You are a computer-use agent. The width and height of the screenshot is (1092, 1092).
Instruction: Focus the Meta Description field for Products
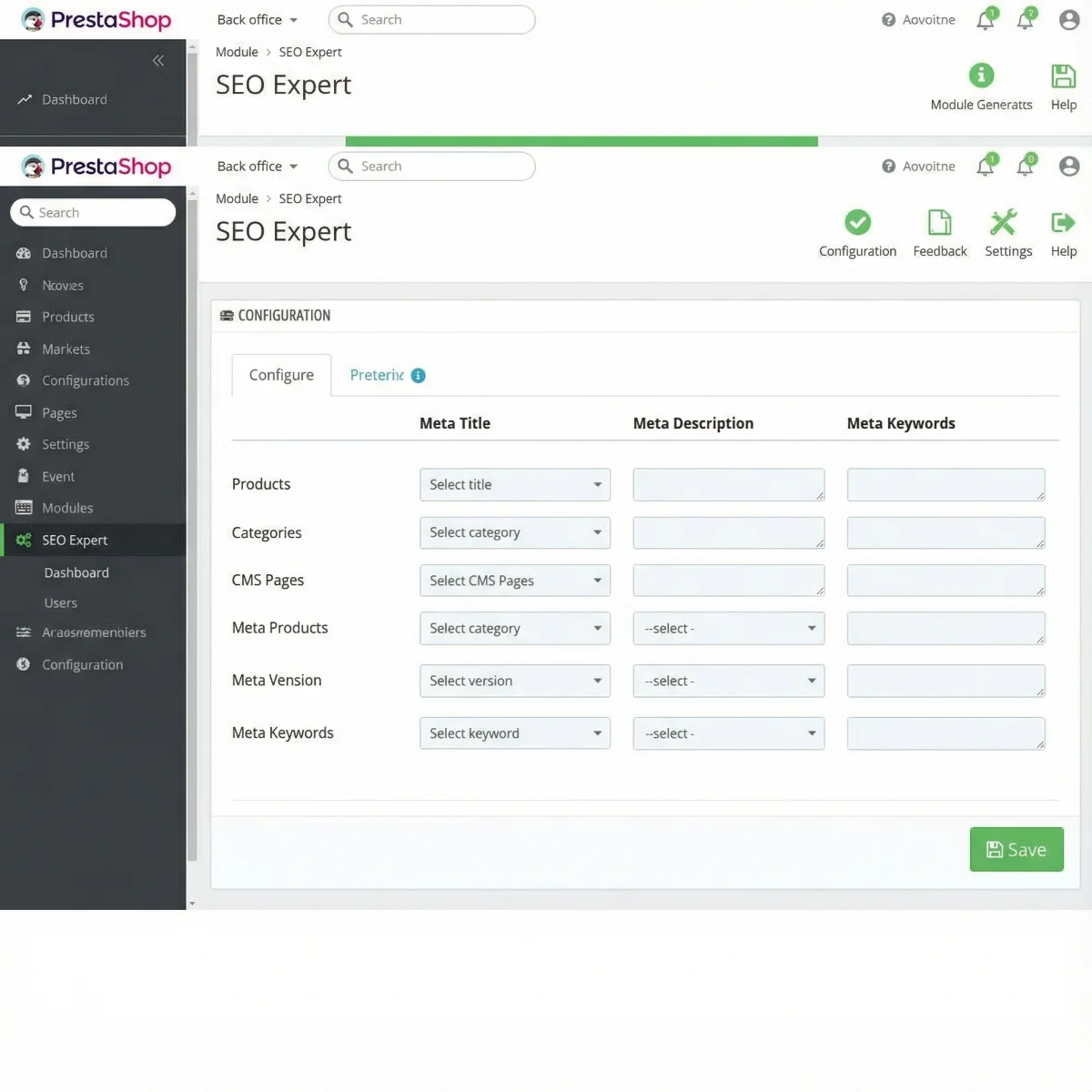[728, 484]
